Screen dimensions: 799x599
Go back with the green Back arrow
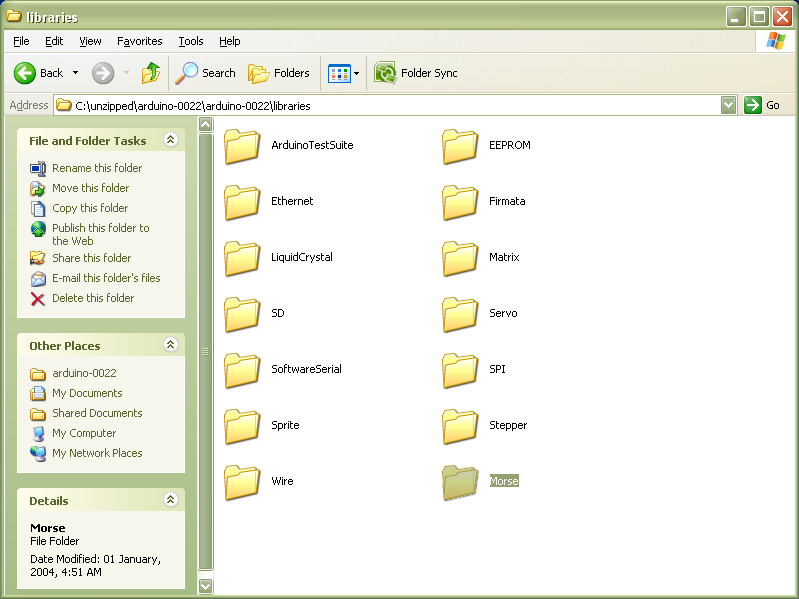point(24,73)
